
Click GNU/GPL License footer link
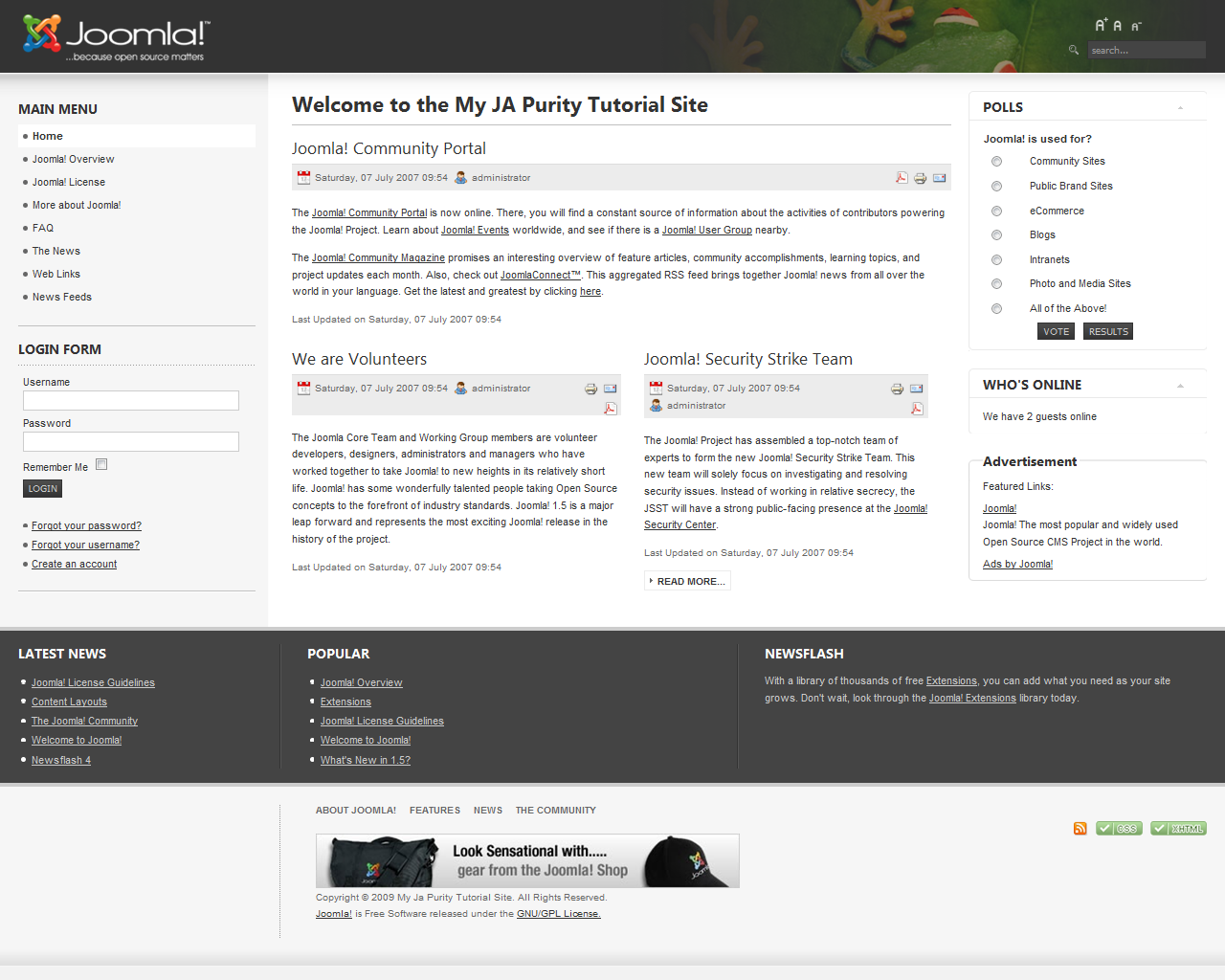click(x=559, y=914)
